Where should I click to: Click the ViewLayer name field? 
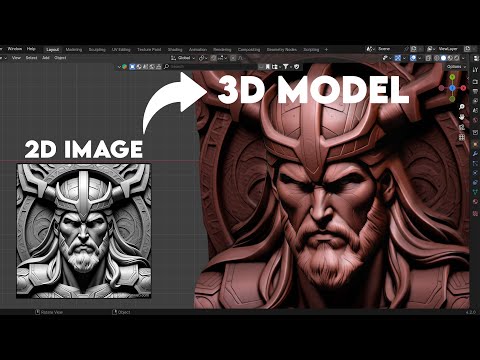(449, 49)
